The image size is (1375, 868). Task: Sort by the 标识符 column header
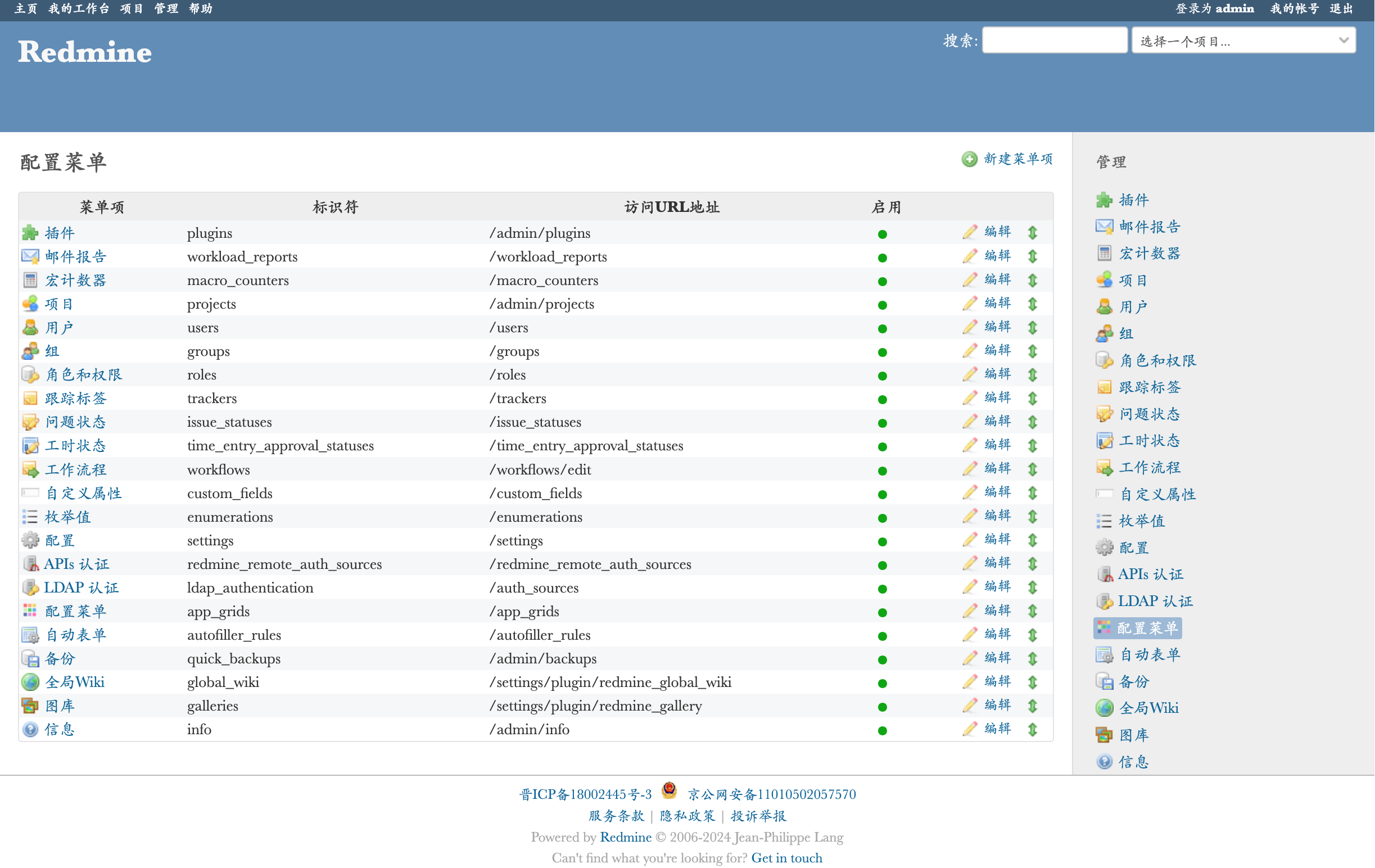(335, 207)
